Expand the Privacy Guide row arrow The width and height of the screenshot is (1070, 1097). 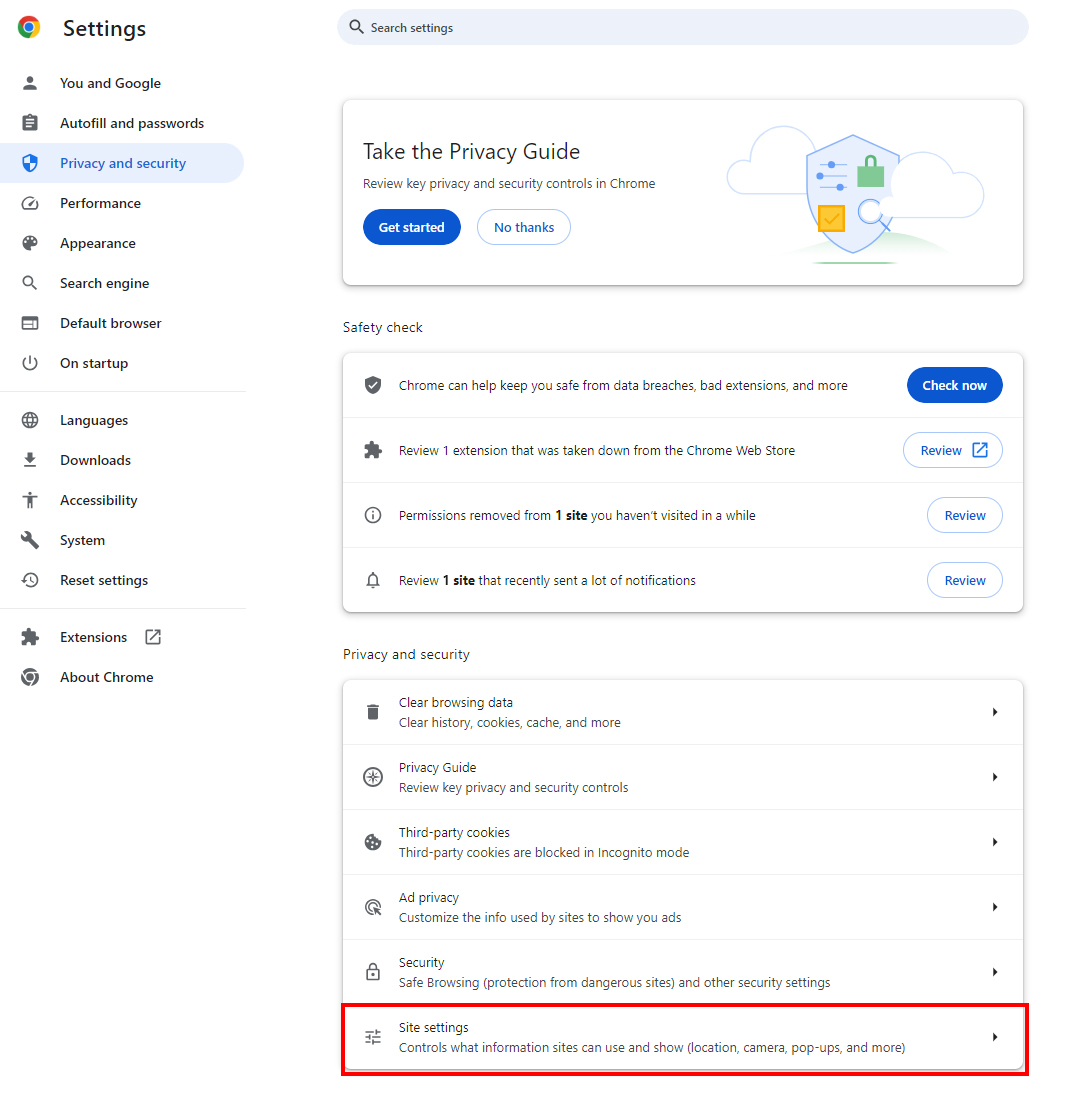994,777
